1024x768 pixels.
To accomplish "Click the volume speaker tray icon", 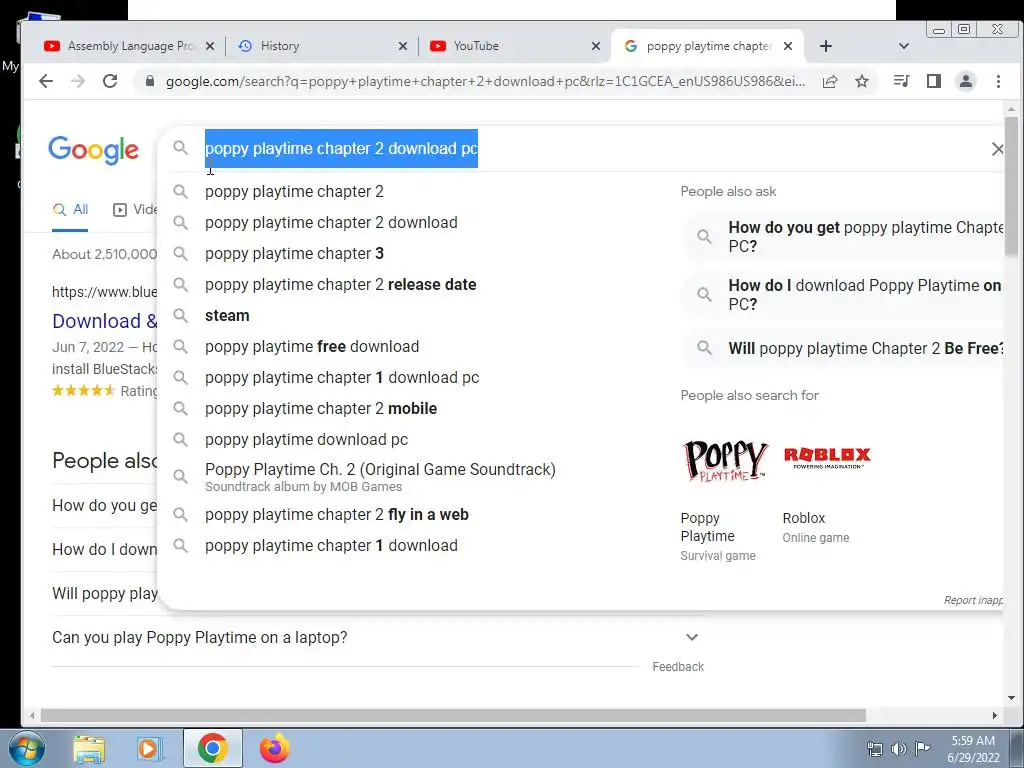I will pos(899,749).
